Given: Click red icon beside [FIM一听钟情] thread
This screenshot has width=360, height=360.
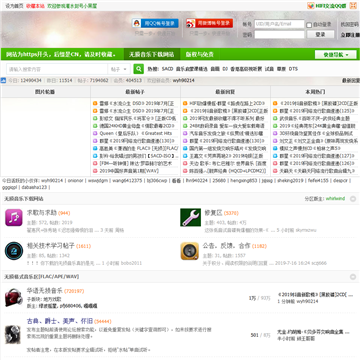Looking at the screenshot, I should [95, 163].
